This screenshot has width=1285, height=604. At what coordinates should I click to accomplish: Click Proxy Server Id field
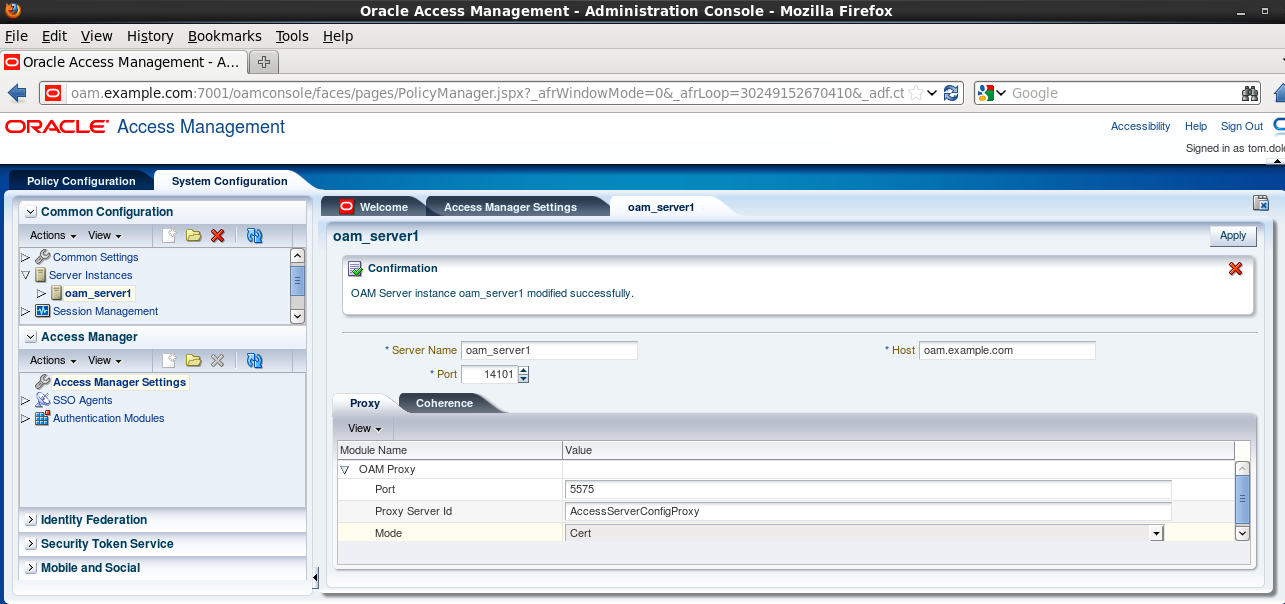coord(868,511)
